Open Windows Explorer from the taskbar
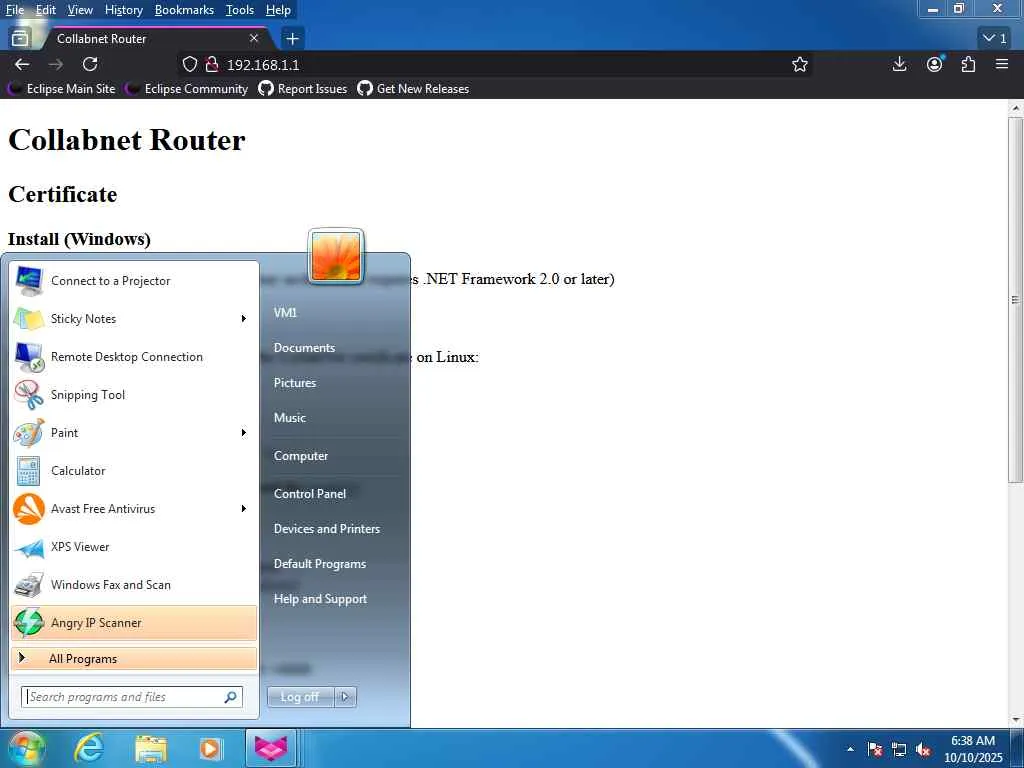1024x768 pixels. point(151,749)
